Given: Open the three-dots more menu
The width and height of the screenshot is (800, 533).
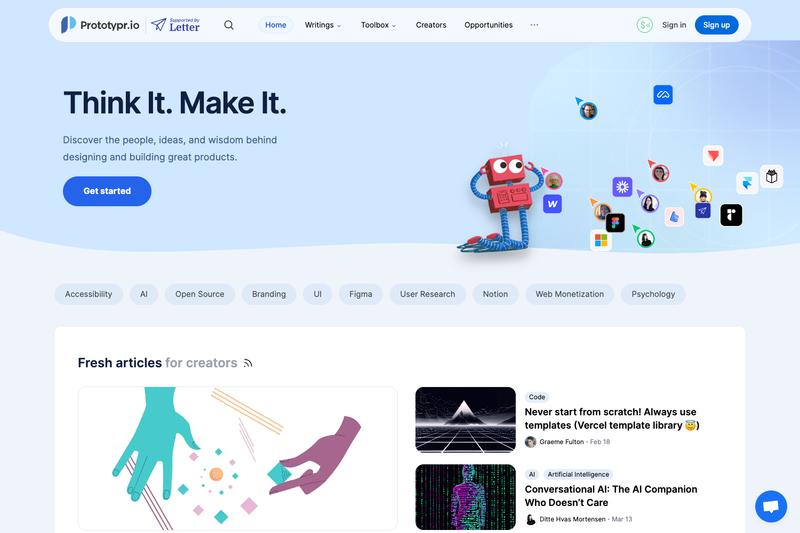Looking at the screenshot, I should point(534,25).
